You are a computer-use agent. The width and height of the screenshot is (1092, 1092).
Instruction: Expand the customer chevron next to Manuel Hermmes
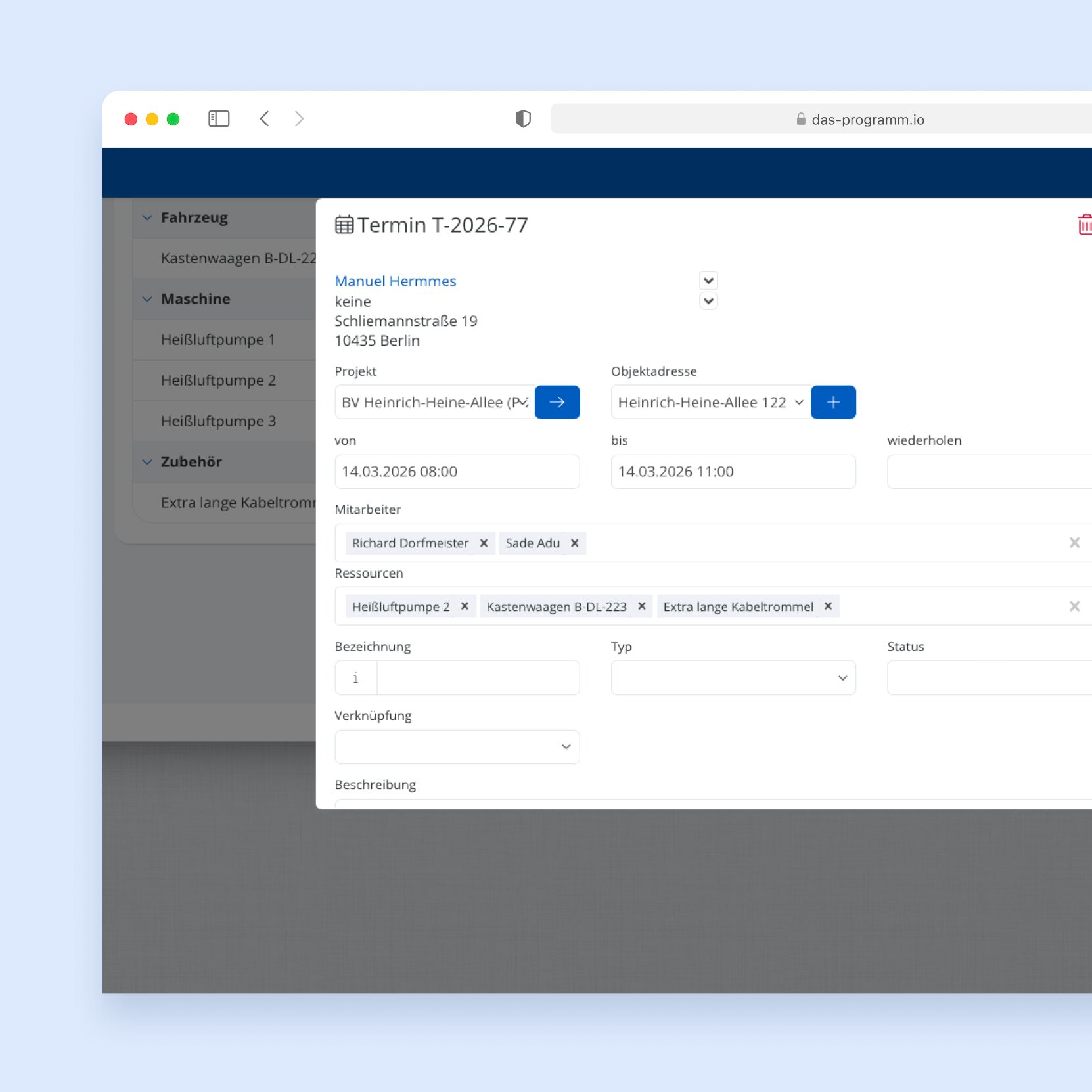708,281
